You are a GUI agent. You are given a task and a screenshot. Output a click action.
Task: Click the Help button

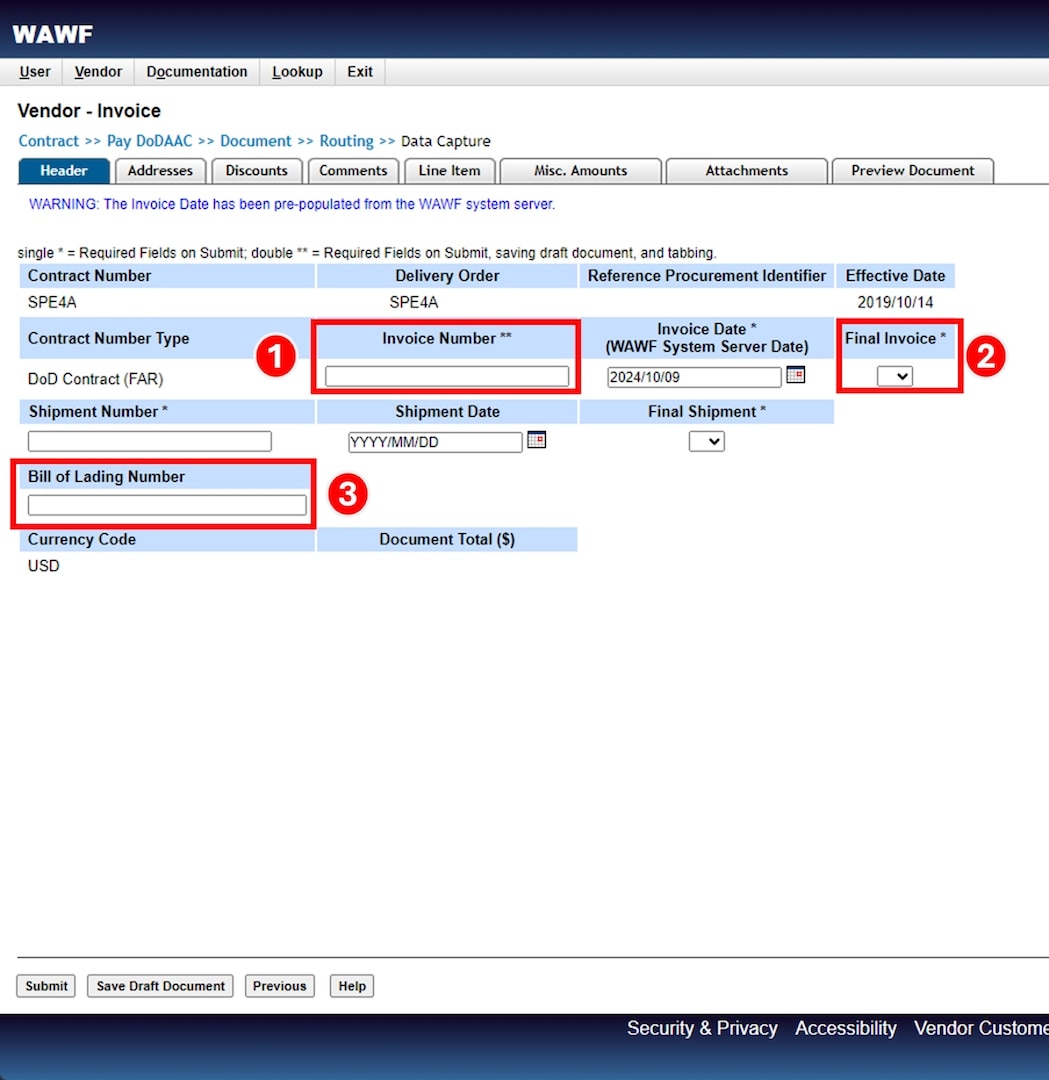click(352, 986)
